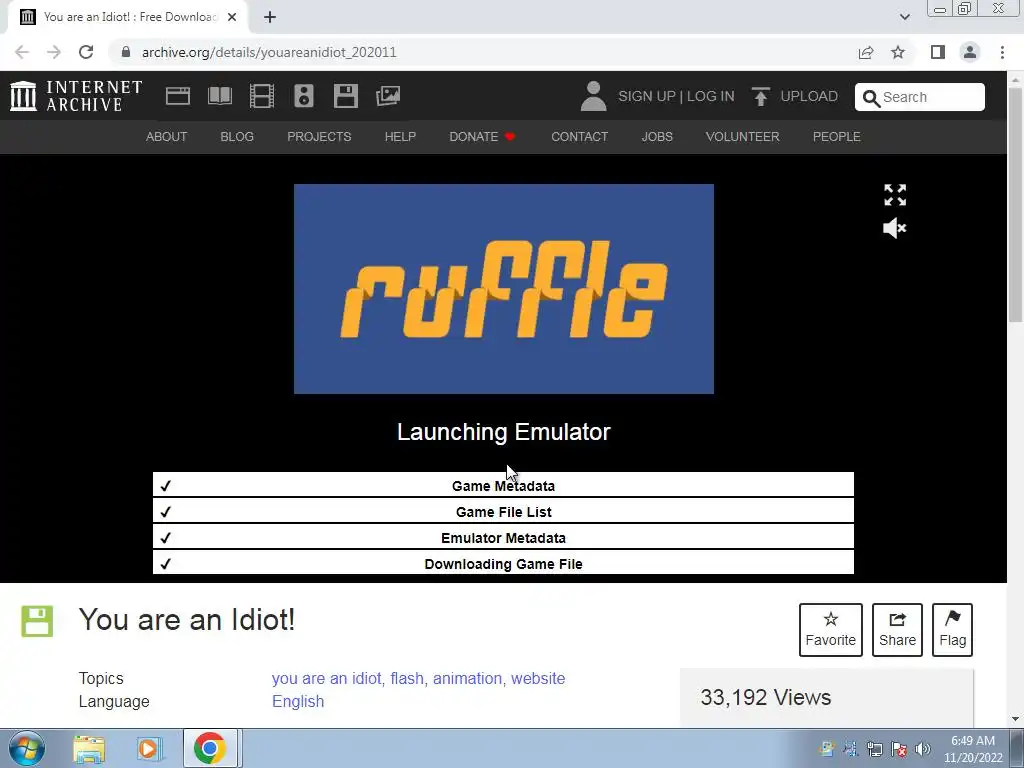Reload the page in Chrome
Screen dimensions: 1024x768
[86, 52]
